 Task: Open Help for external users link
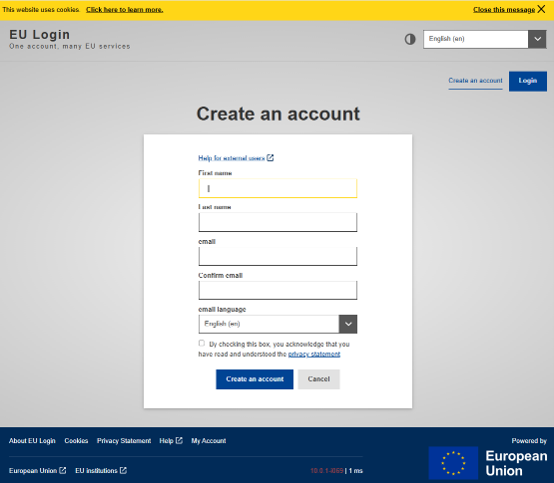236,158
